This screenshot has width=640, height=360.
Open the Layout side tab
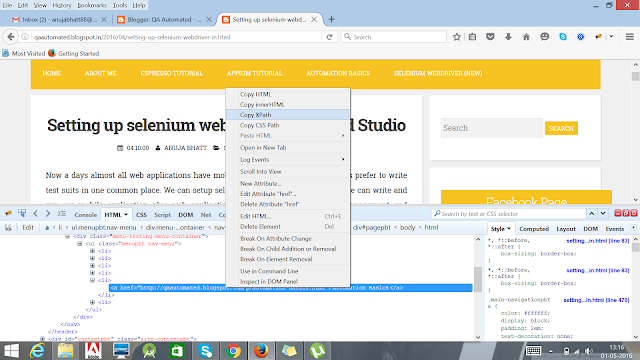566,229
